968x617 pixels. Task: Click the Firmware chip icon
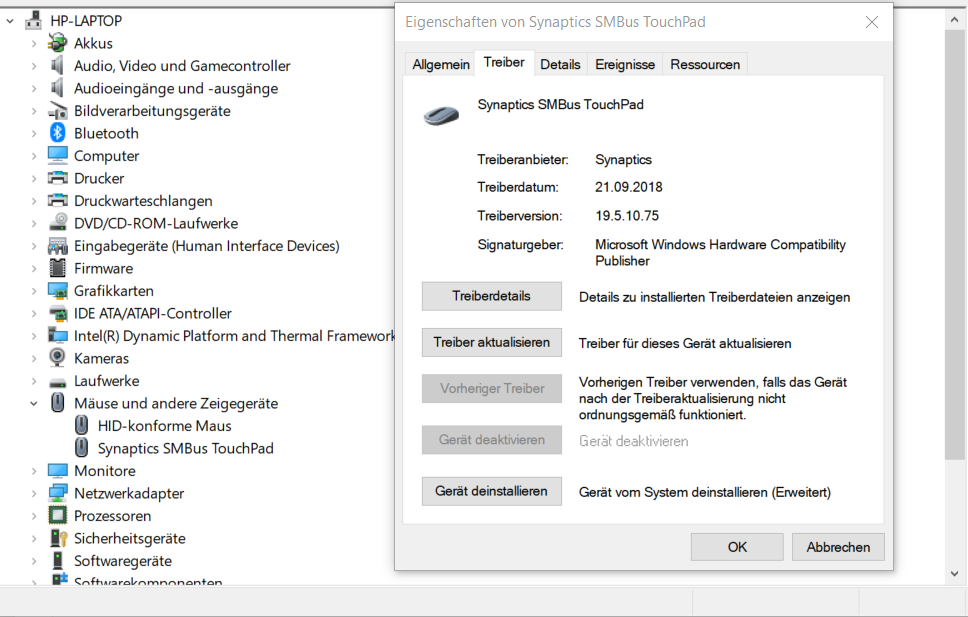tap(57, 268)
